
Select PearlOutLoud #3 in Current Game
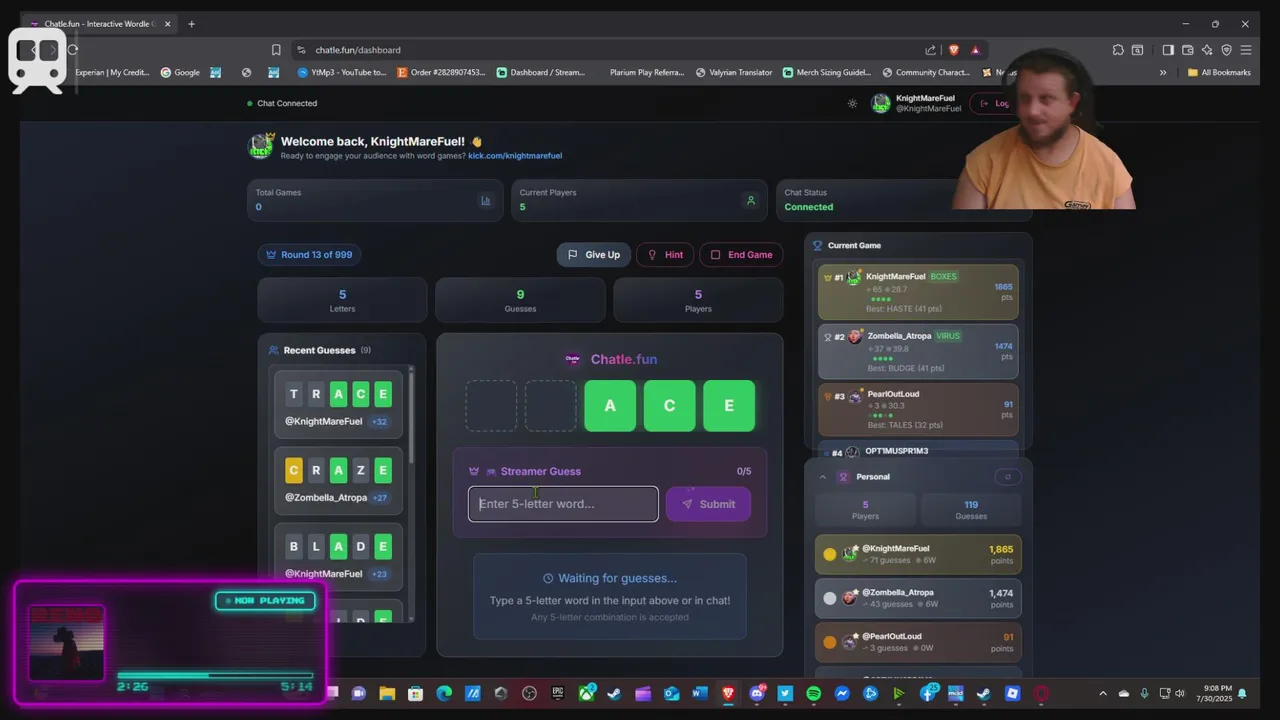(918, 409)
